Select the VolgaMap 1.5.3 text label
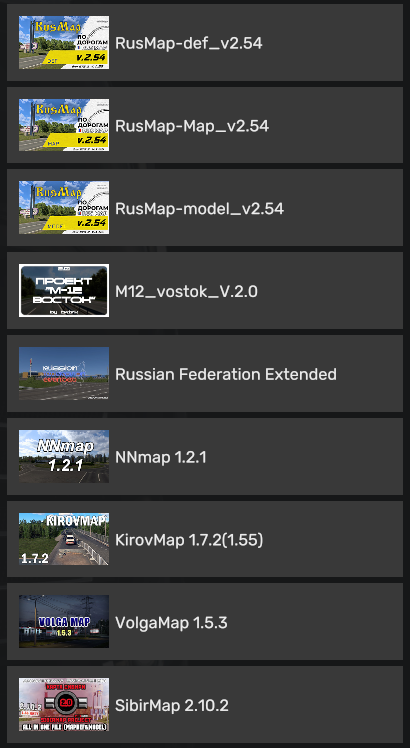This screenshot has height=748, width=410. (x=171, y=623)
